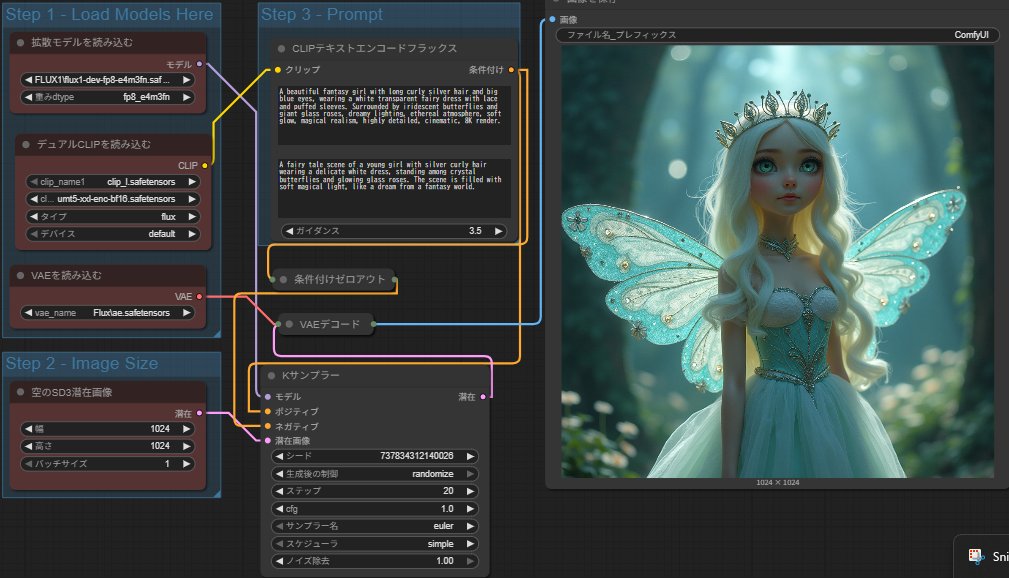The width and height of the screenshot is (1009, 578).
Task: Open the デバイス default dropdown
Action: point(113,234)
